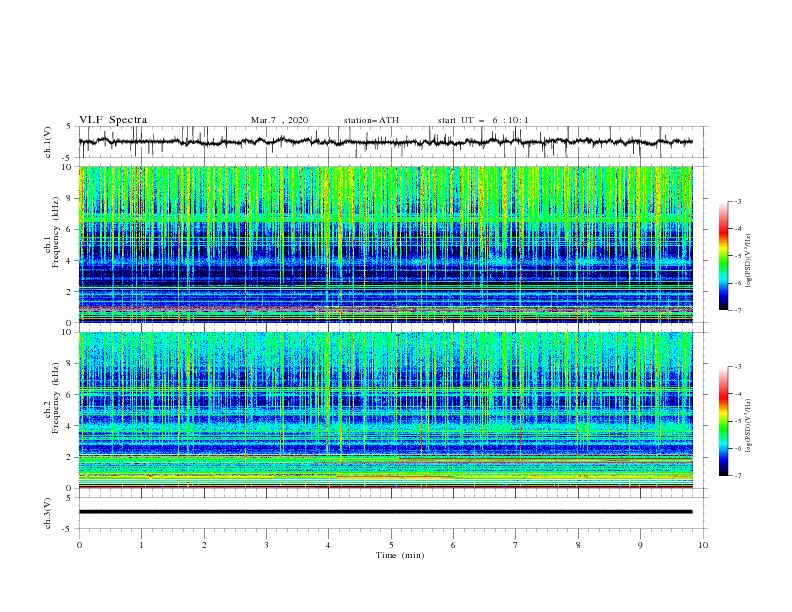Click the log(PSD) label beside upper colorbar

tap(749, 261)
